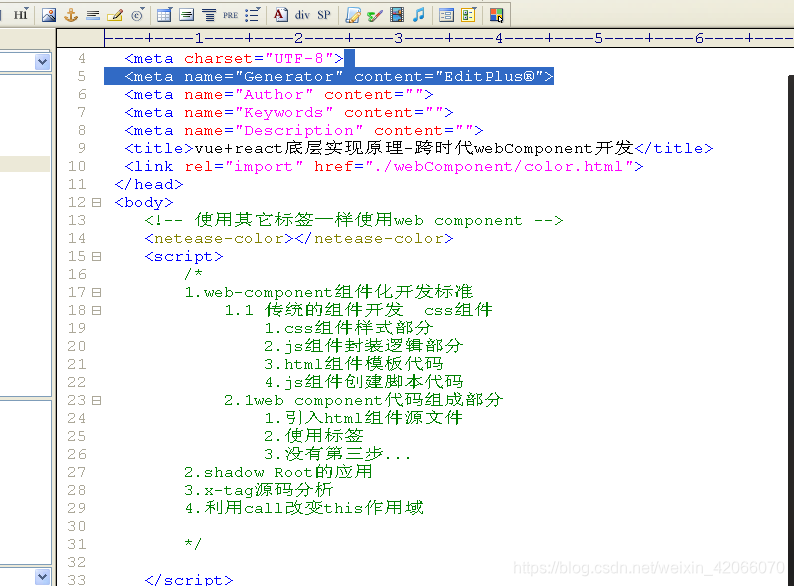
Task: Click the HTML comment on line 13
Action: tap(353, 220)
